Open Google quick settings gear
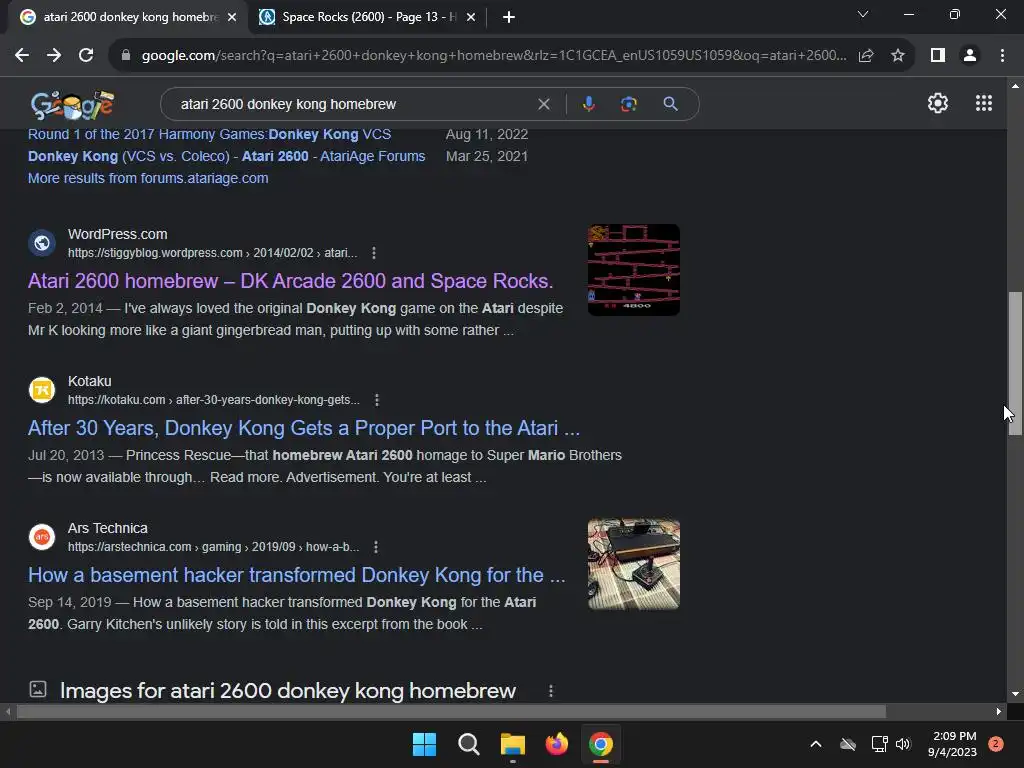Screen dimensions: 1024x768 [938, 103]
